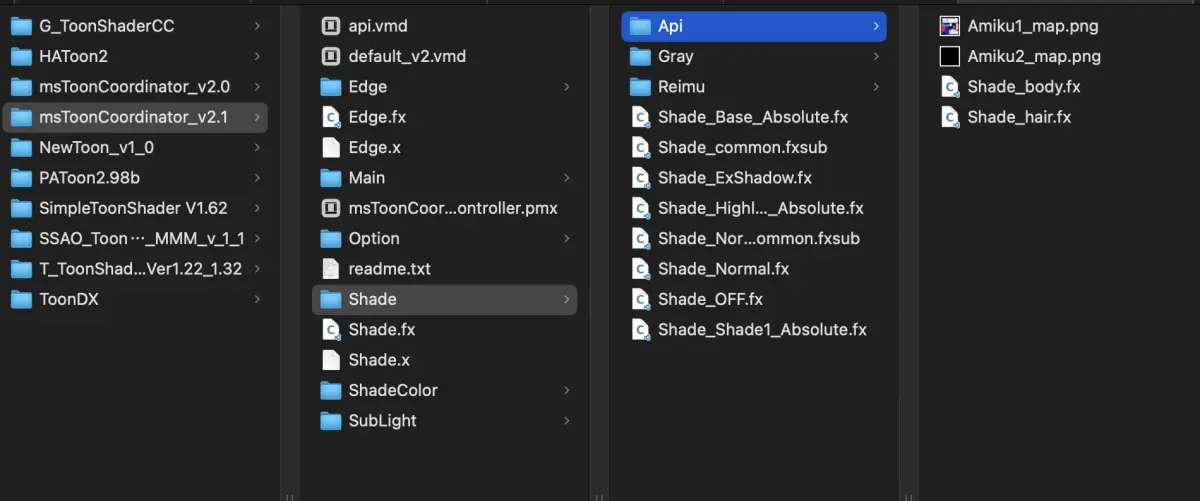Click the G_ToonShaderCC folder icon
This screenshot has height=501, width=1200.
[x=22, y=26]
